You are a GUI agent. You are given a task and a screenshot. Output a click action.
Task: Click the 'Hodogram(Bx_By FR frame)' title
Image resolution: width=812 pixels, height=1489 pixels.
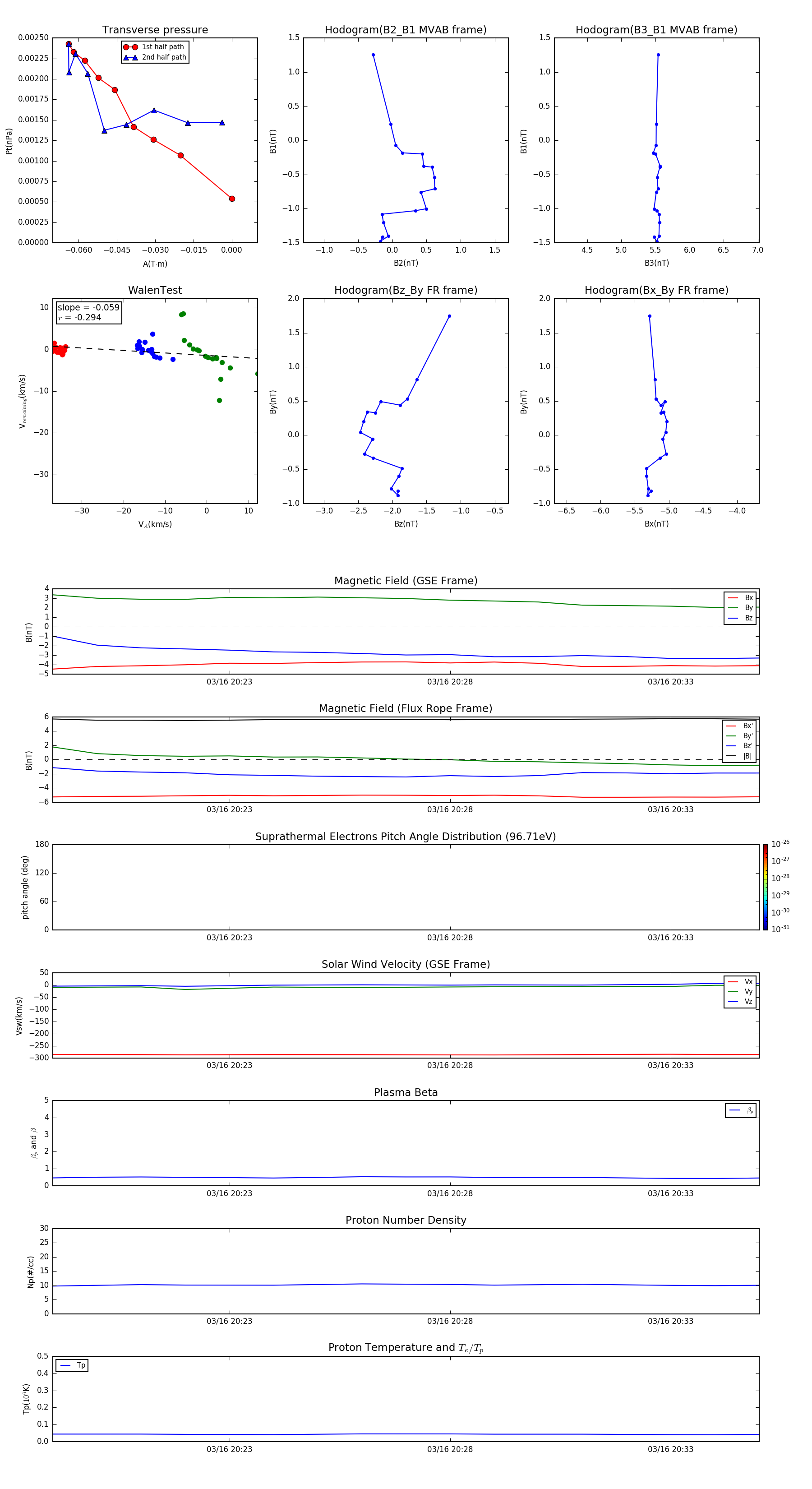656,290
